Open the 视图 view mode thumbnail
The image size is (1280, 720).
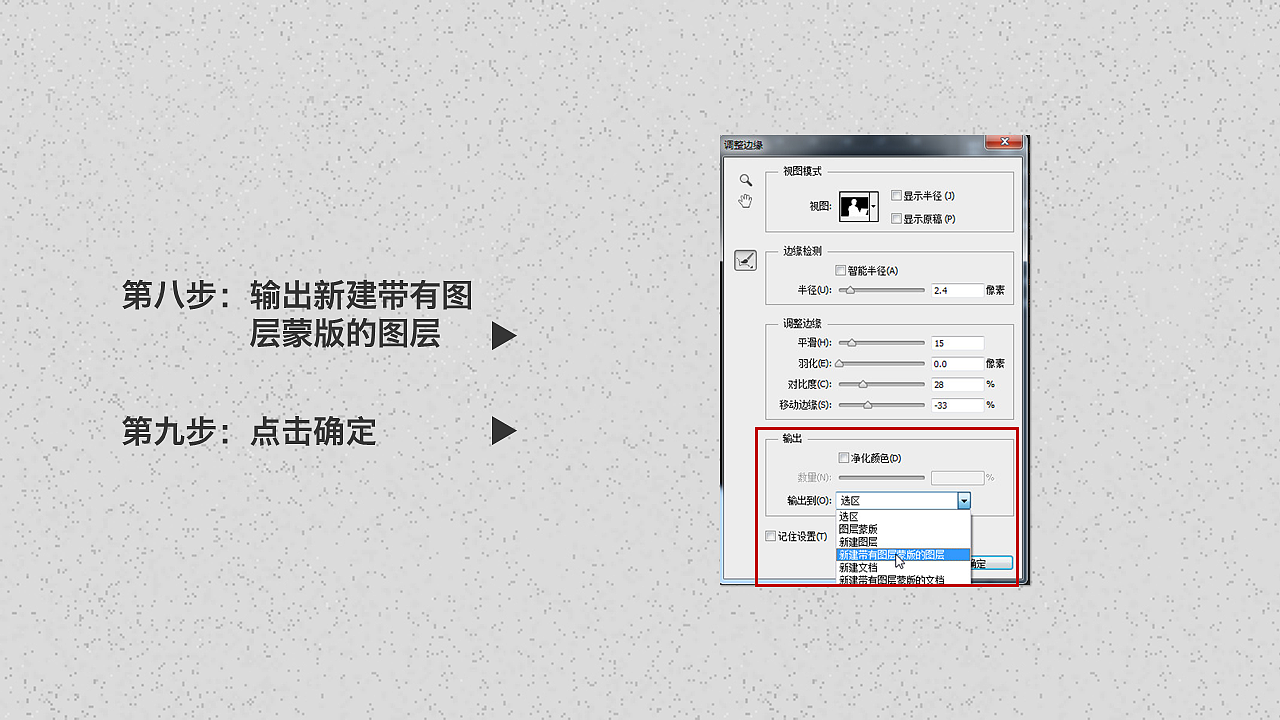[x=853, y=206]
